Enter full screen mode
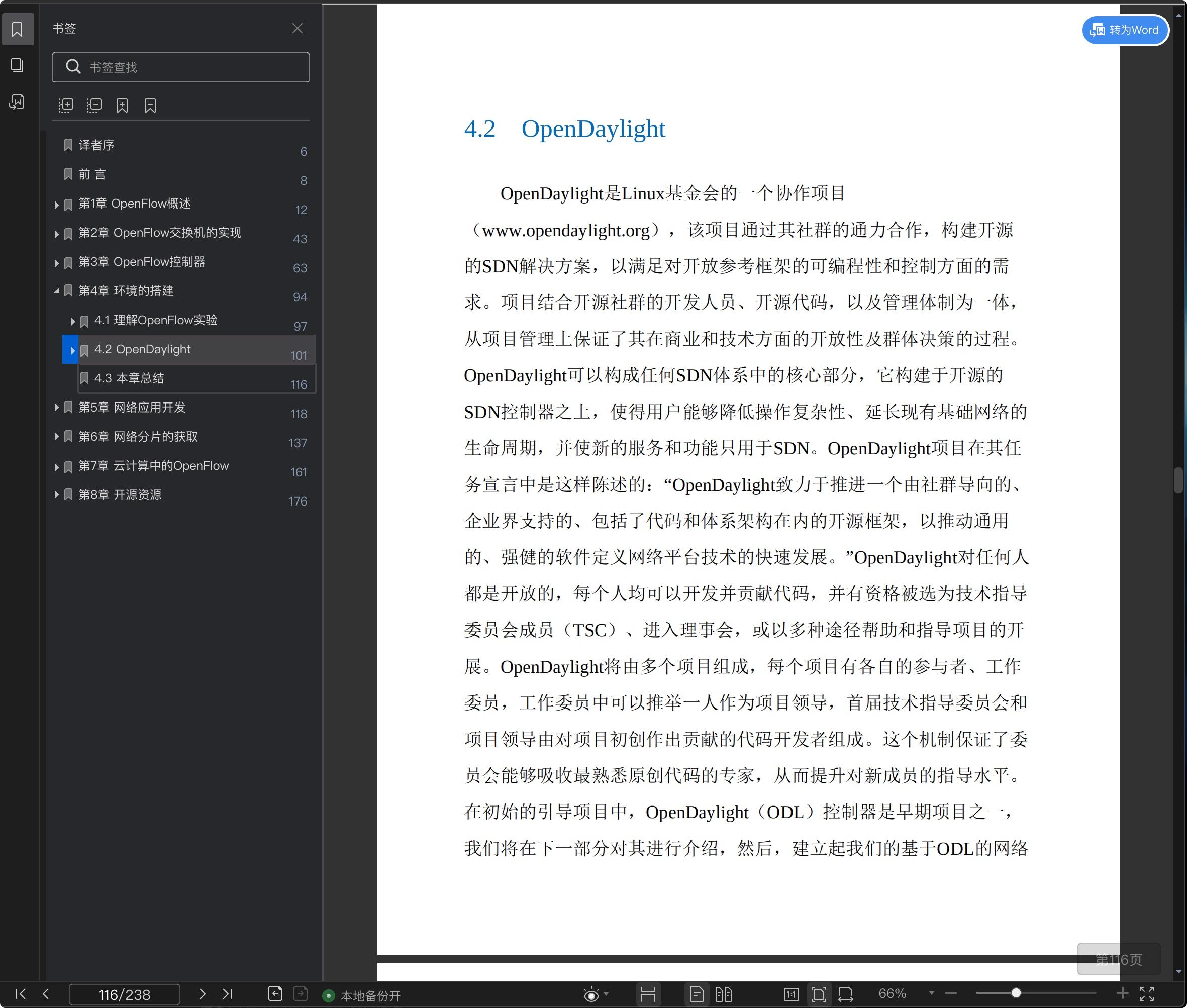The image size is (1187, 1008). click(1146, 994)
